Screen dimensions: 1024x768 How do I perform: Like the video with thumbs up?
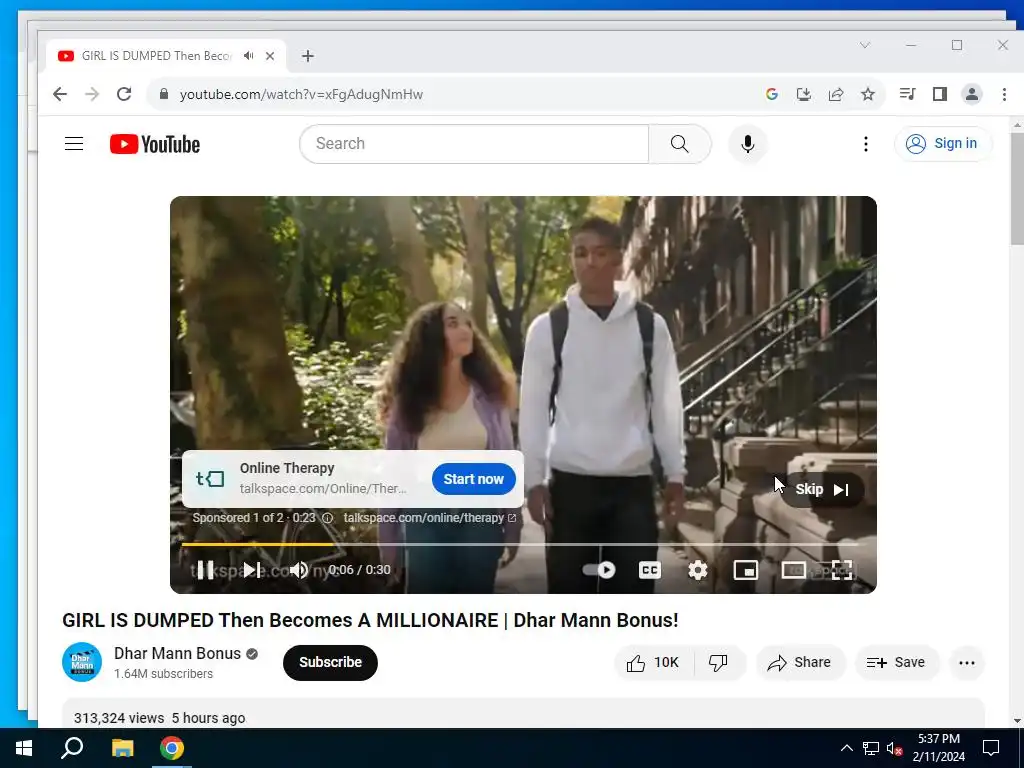pyautogui.click(x=653, y=663)
